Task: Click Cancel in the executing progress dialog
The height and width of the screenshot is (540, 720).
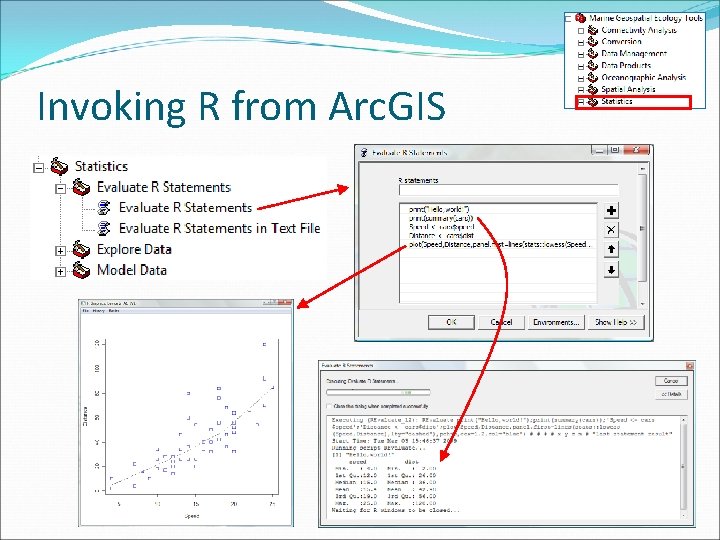Action: pyautogui.click(x=671, y=381)
